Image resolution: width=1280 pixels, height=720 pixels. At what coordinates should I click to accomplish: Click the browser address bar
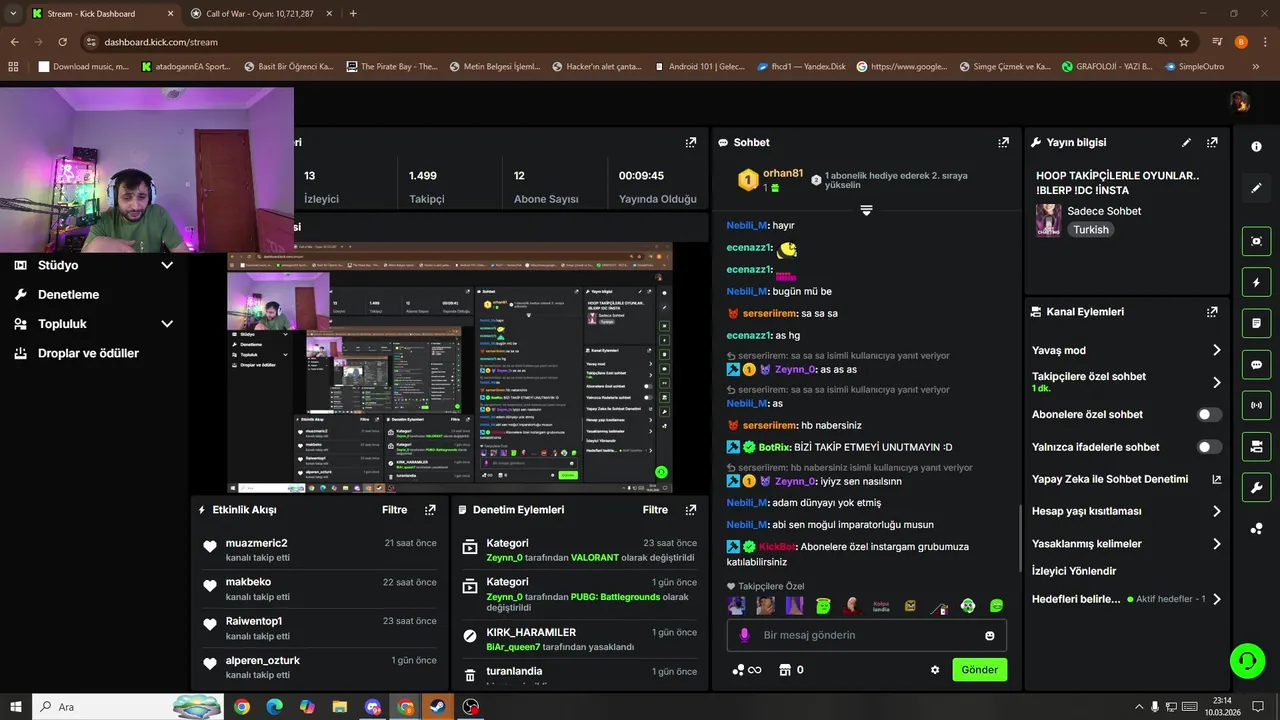[620, 42]
